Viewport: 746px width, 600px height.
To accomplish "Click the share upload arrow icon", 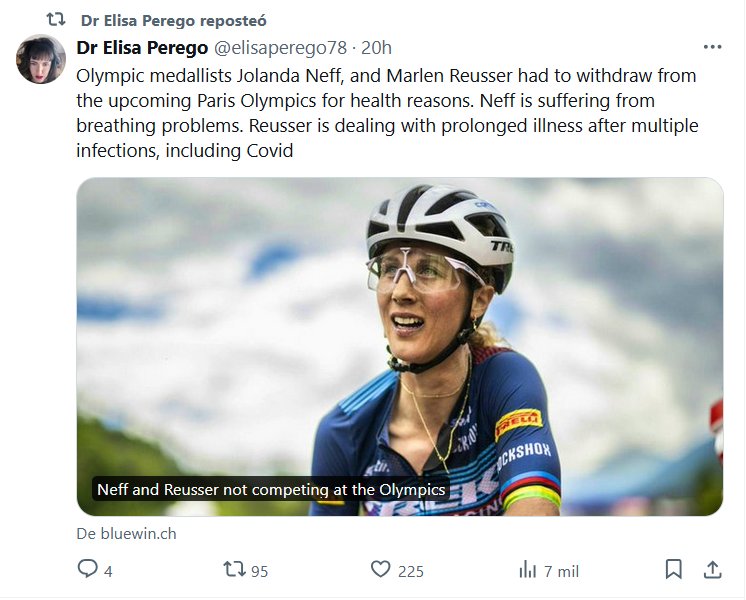I will click(712, 570).
